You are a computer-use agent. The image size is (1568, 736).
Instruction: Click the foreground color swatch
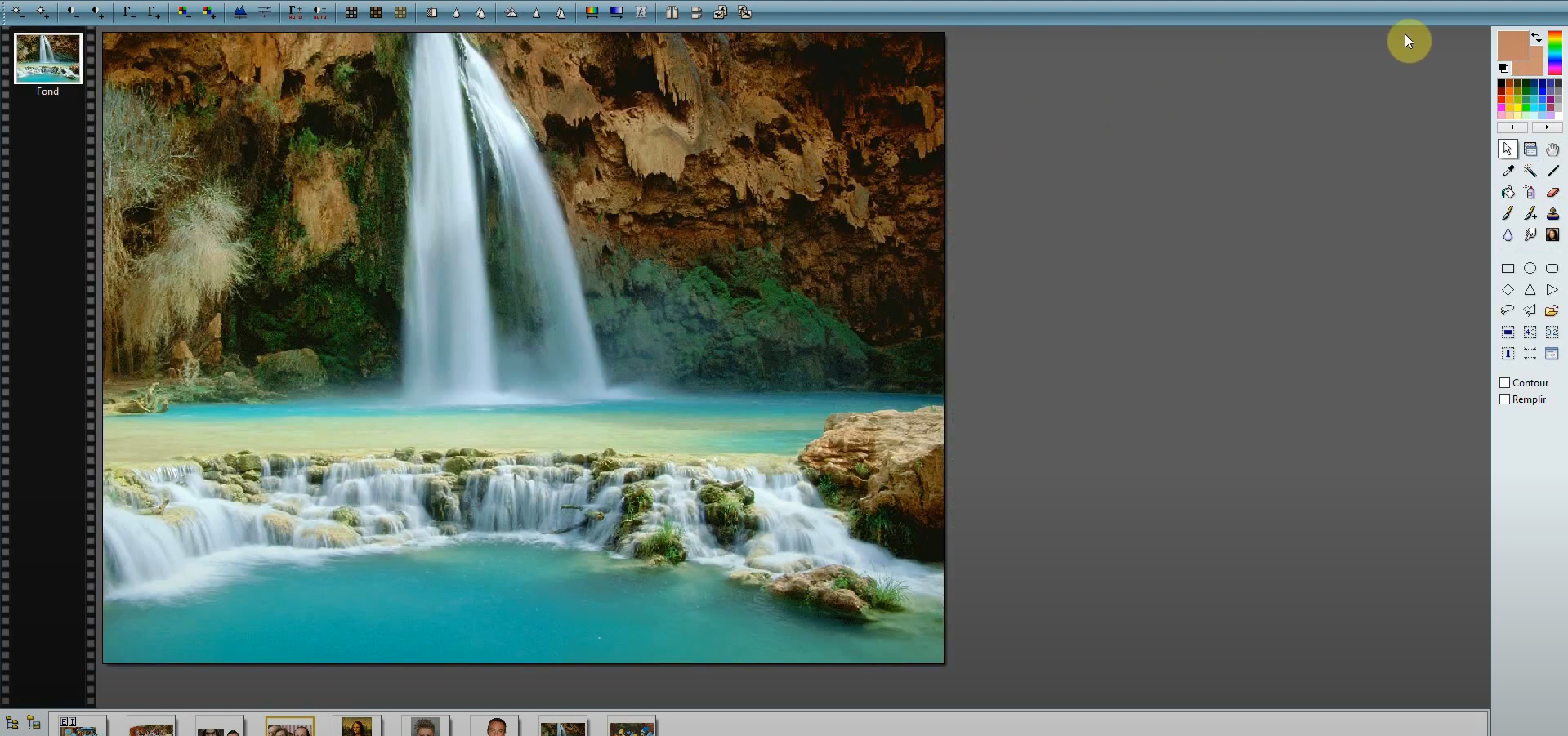pyautogui.click(x=1512, y=45)
